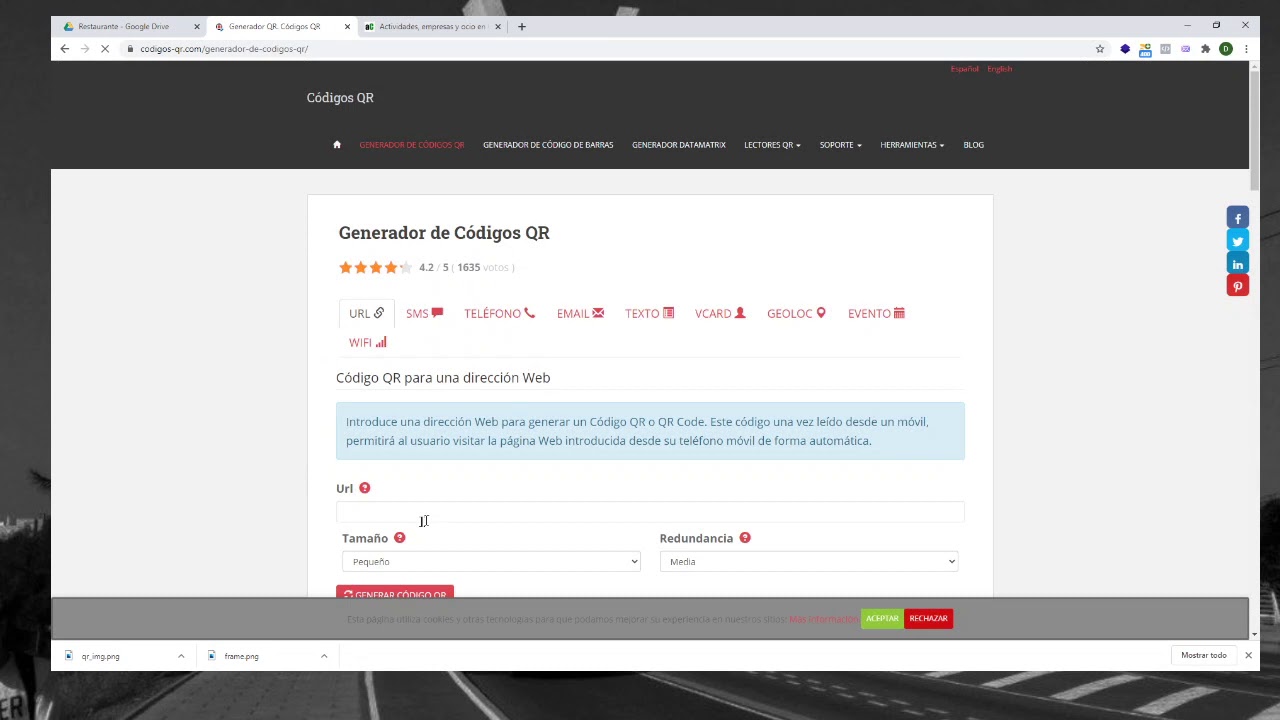Open a new browser tab
This screenshot has width=1280, height=720.
[521, 27]
